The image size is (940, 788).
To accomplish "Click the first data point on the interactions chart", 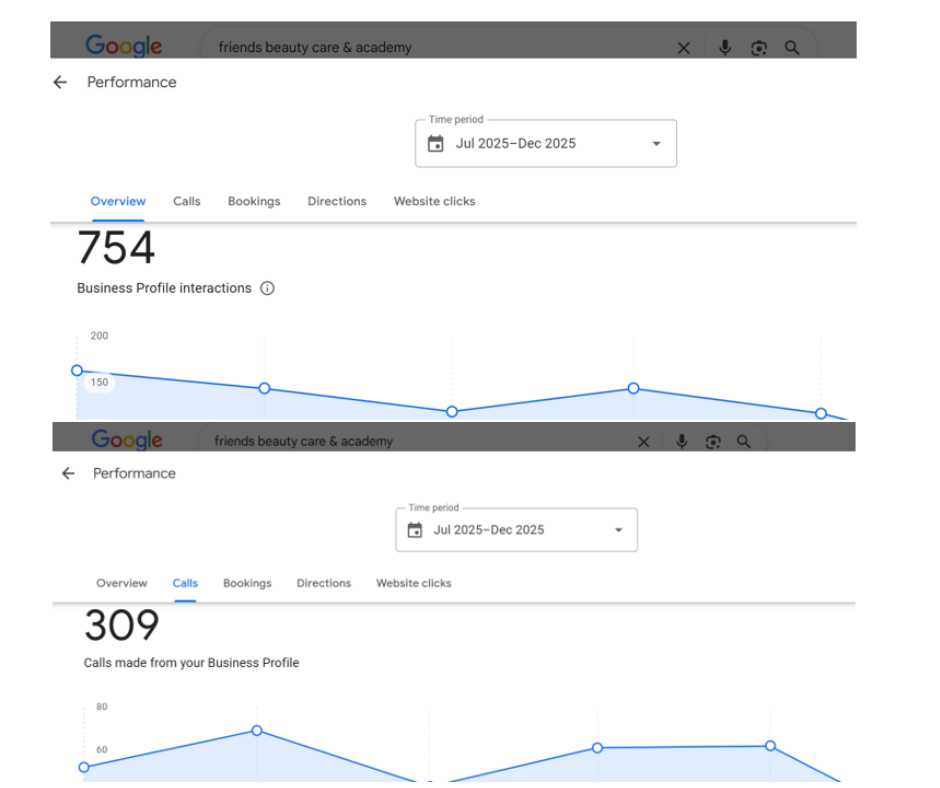I will [77, 370].
